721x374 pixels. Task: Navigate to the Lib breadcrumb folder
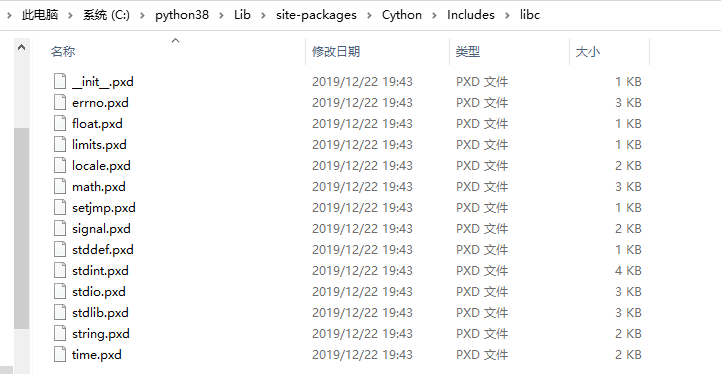[x=242, y=15]
